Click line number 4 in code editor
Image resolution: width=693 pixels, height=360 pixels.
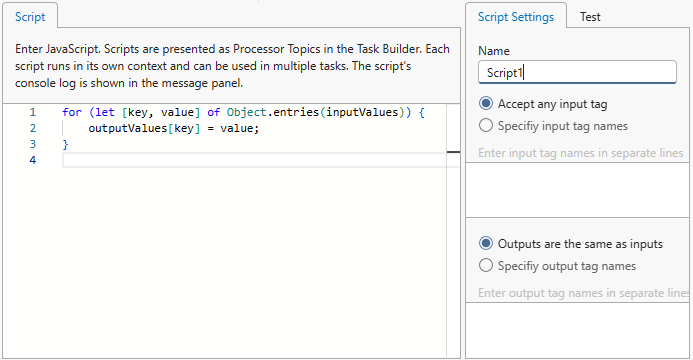pos(33,160)
